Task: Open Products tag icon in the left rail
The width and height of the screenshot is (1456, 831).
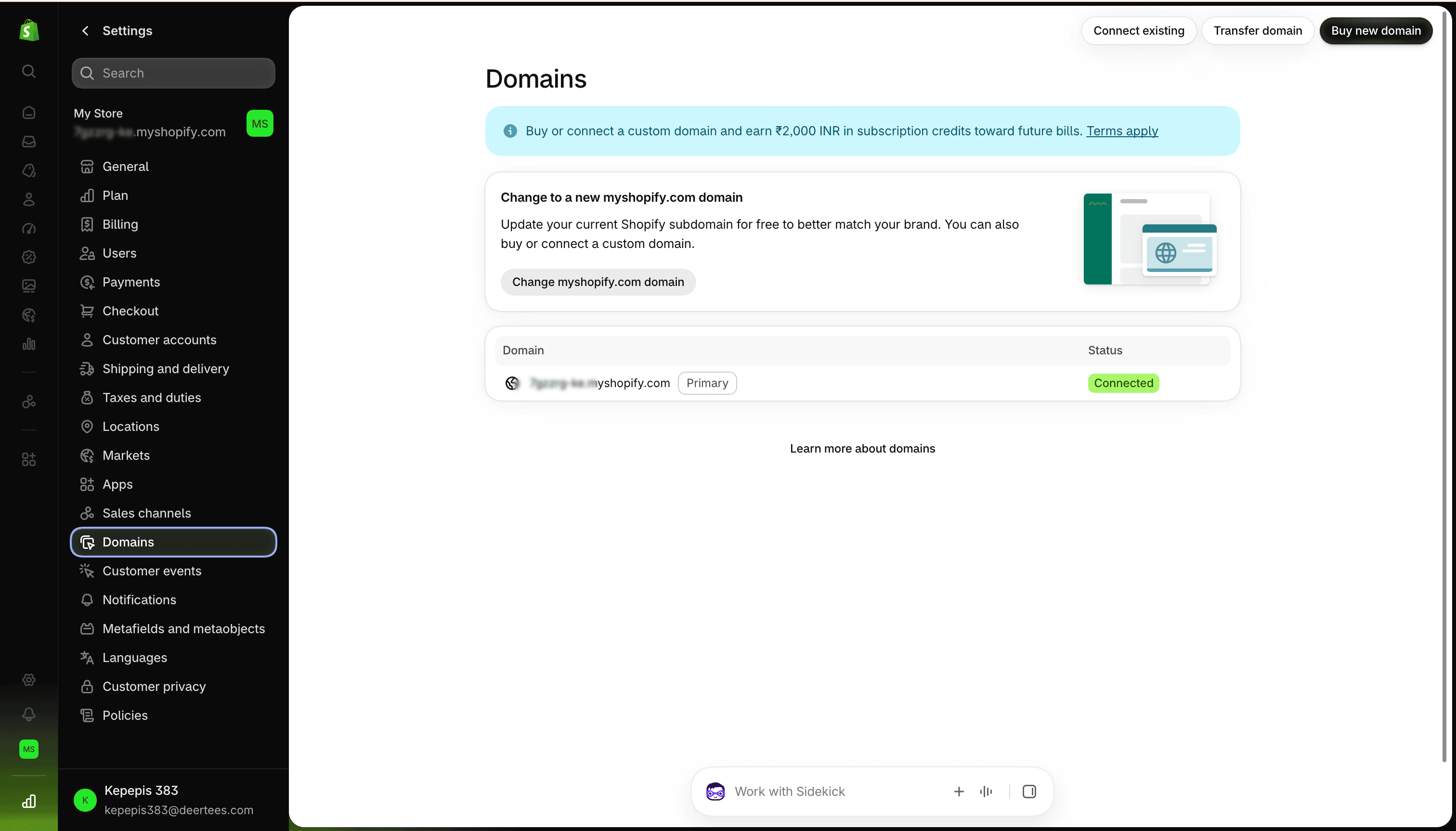Action: 28,170
